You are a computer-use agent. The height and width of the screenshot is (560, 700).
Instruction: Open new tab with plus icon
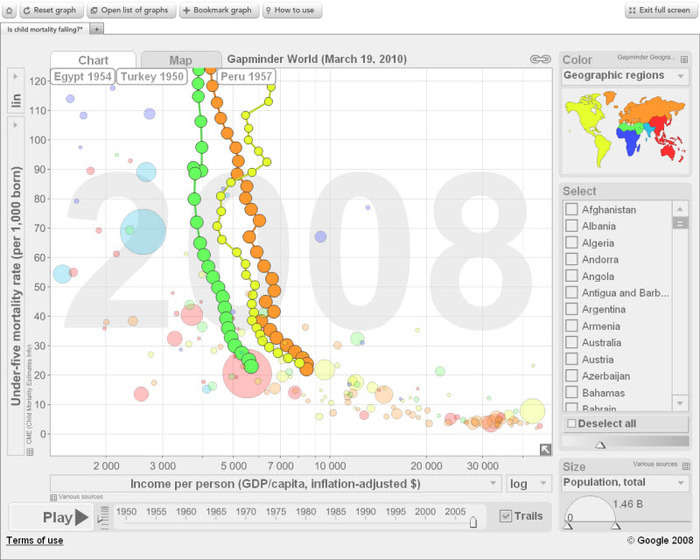(96, 29)
